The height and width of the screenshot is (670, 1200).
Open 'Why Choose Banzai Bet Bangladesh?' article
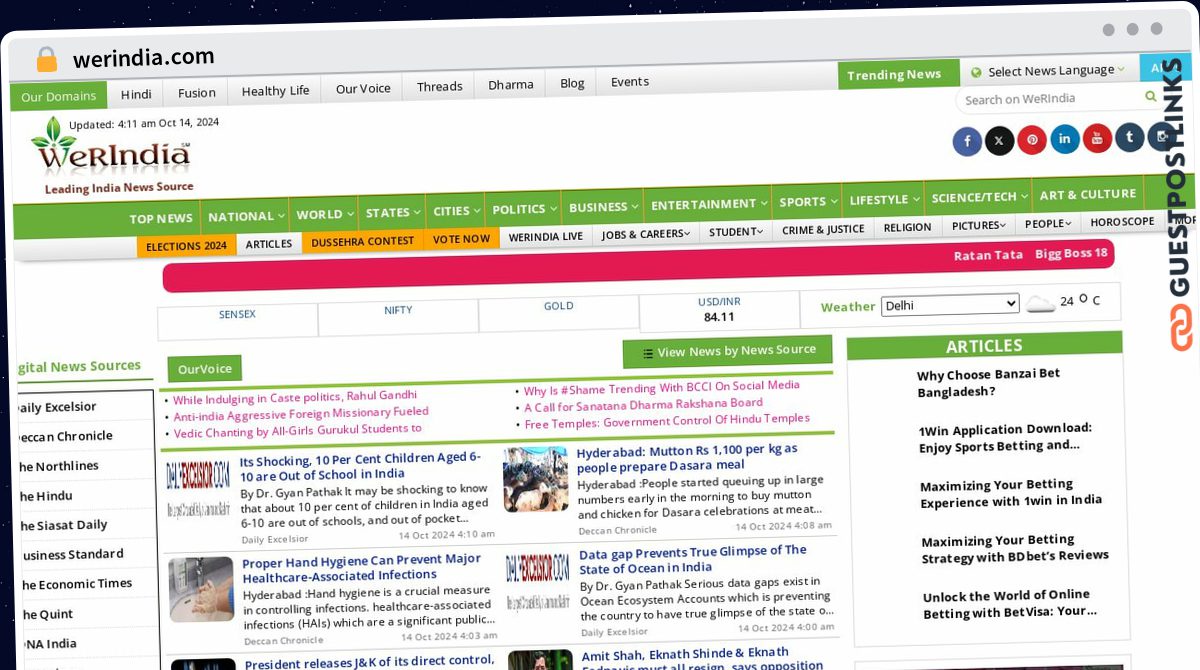[x=988, y=382]
